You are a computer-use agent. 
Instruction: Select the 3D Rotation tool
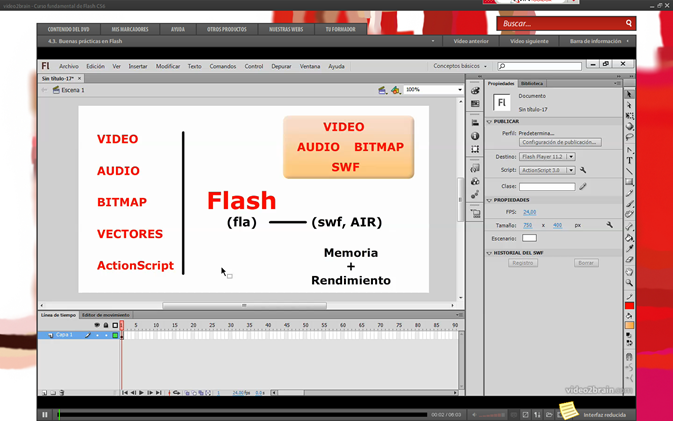[629, 127]
